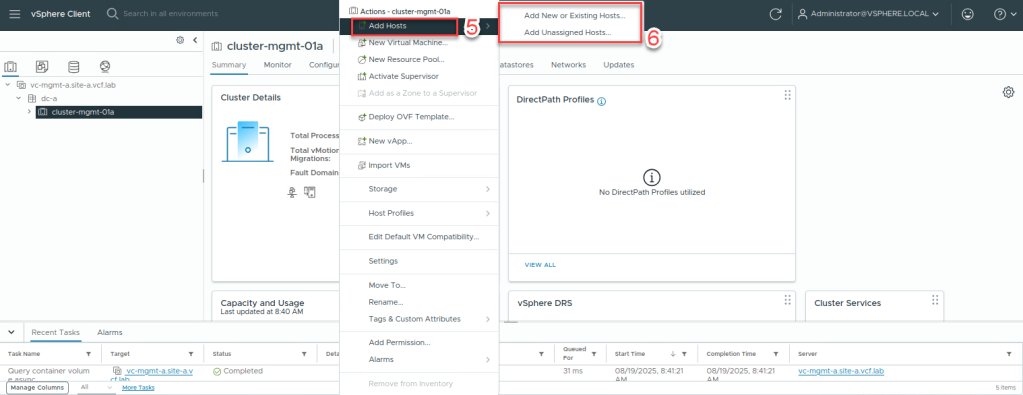Filter the Status column
This screenshot has width=1023, height=395.
point(304,354)
